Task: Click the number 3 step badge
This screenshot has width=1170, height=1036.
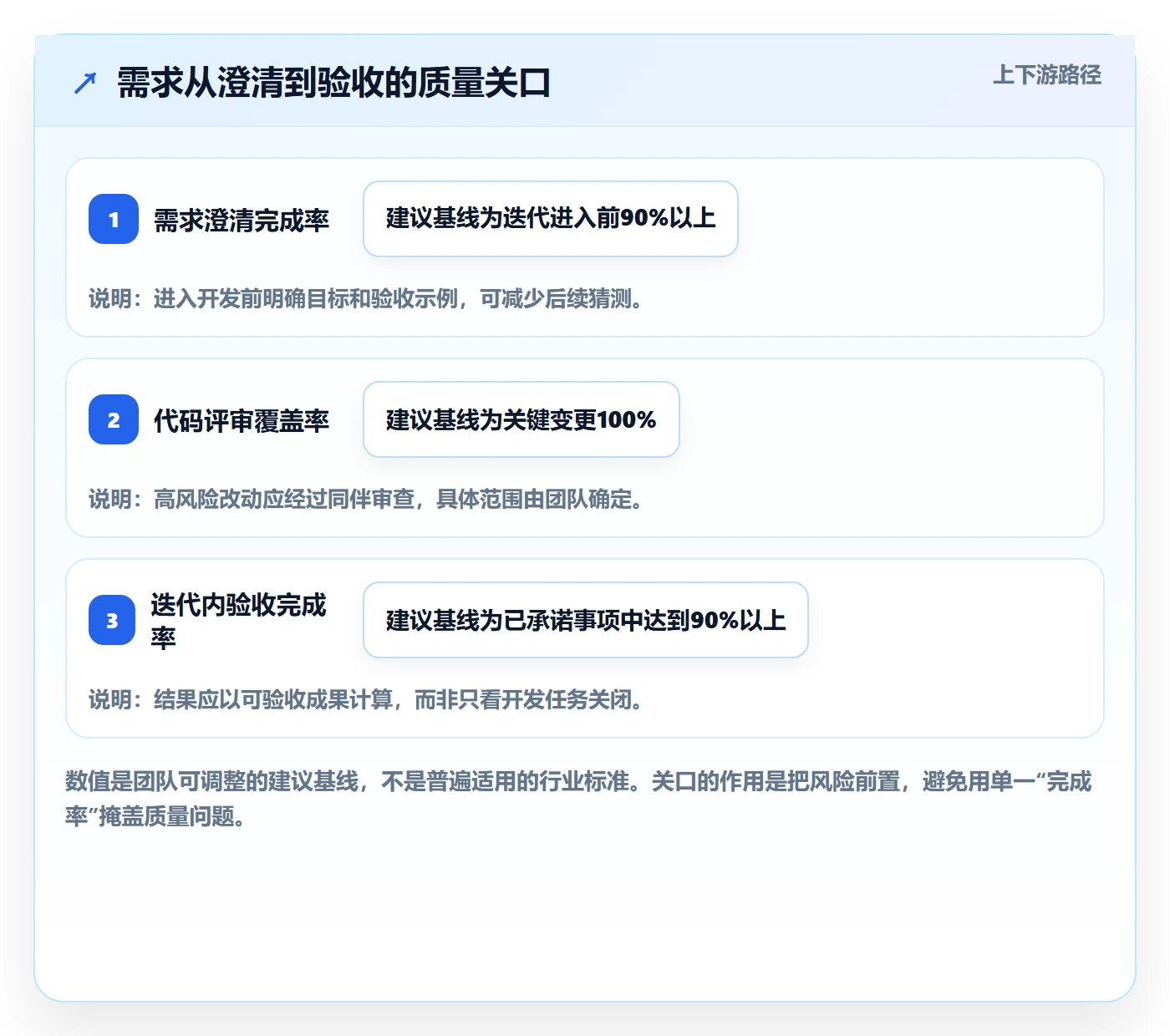Action: (112, 620)
